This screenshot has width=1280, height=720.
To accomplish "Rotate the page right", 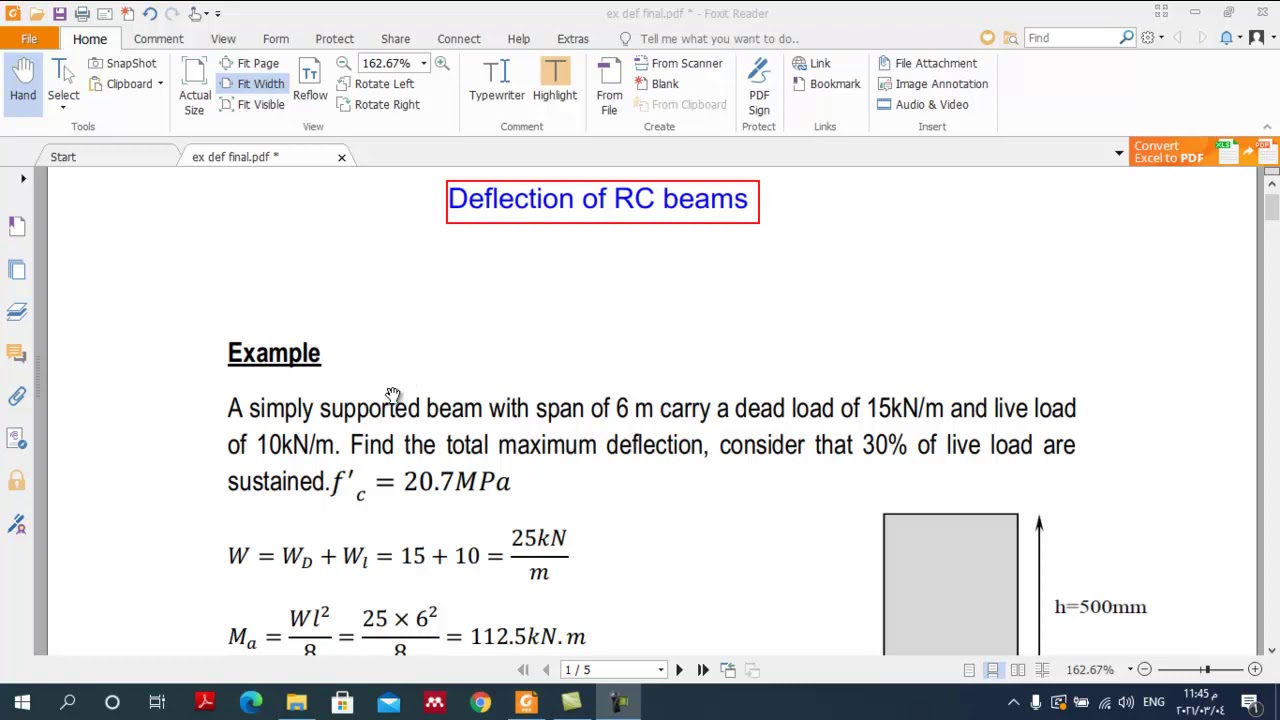I will (x=378, y=104).
